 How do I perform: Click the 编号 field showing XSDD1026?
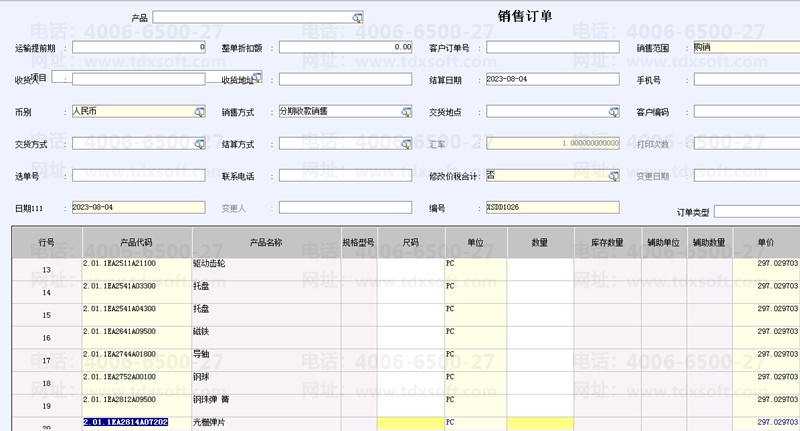coord(548,207)
